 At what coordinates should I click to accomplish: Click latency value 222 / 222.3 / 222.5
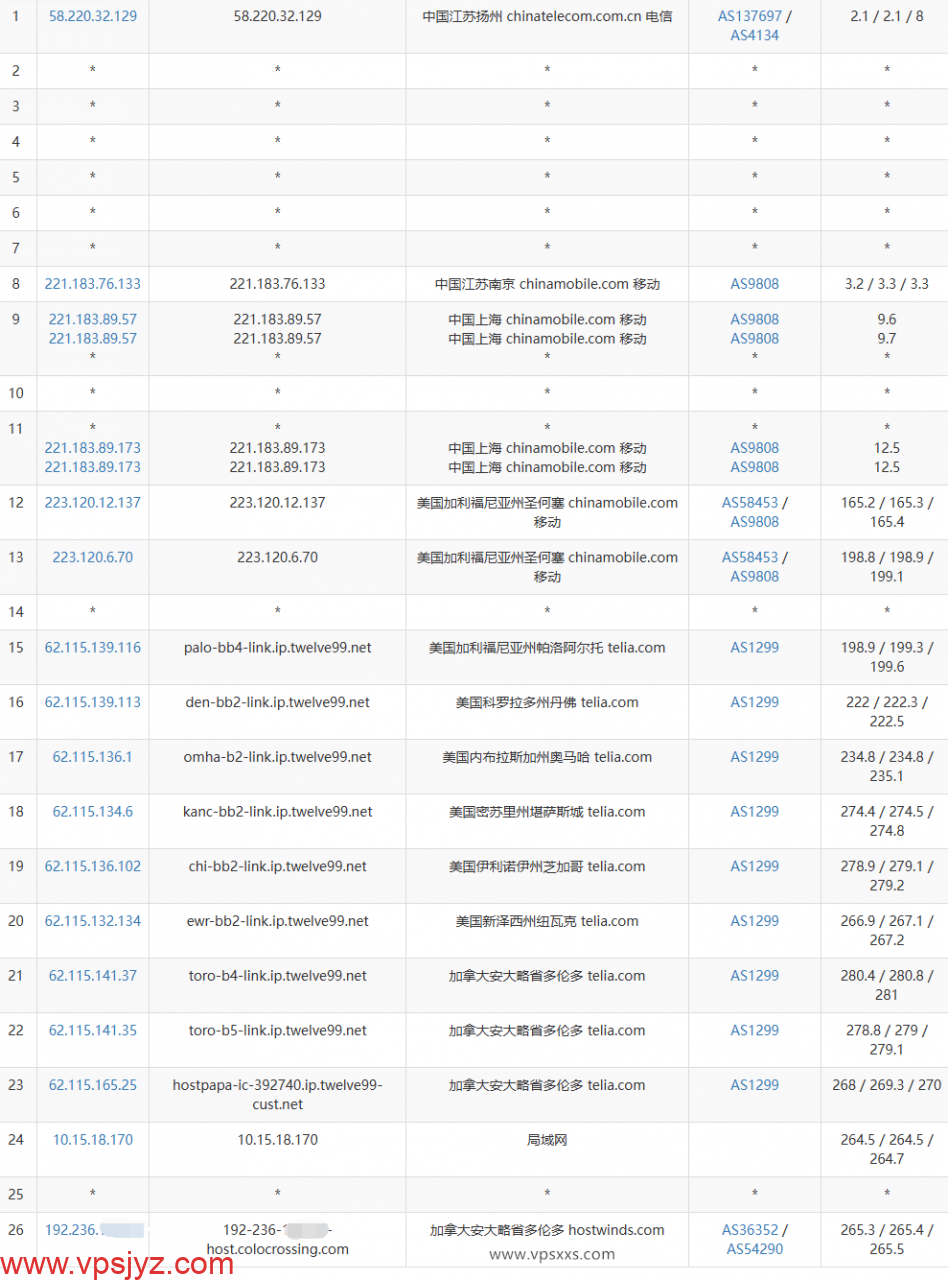pos(887,712)
